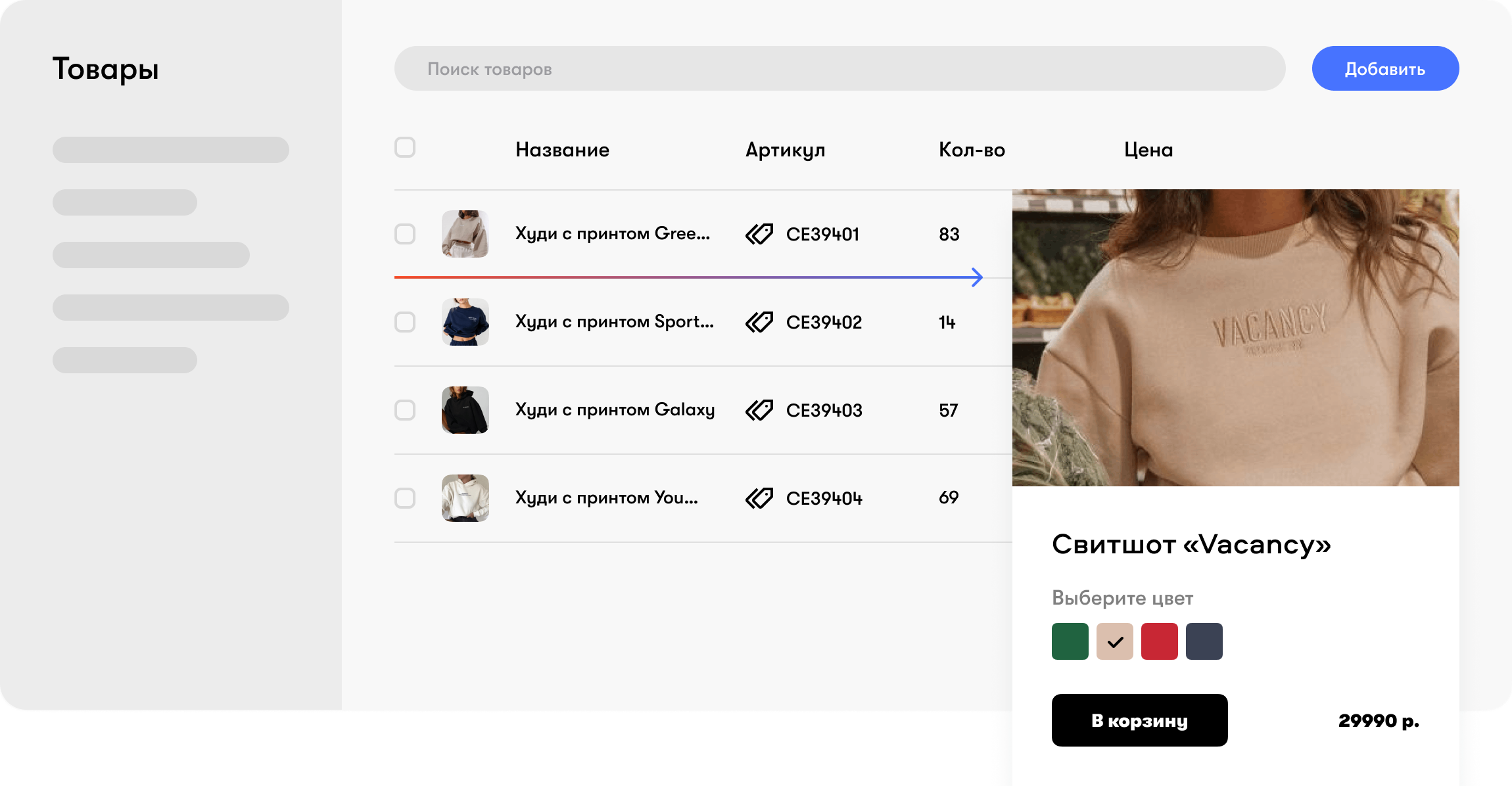Check the box for Худи с принтом Gree...

click(x=405, y=234)
